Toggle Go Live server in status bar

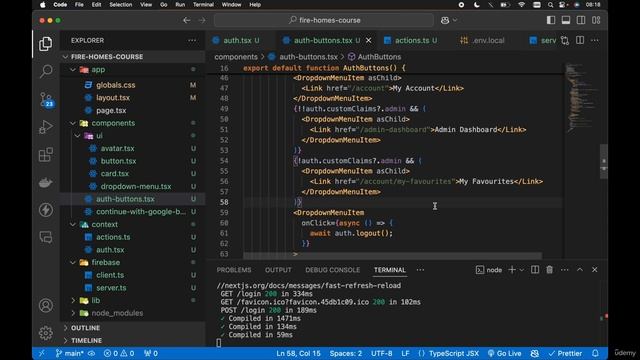click(504, 353)
